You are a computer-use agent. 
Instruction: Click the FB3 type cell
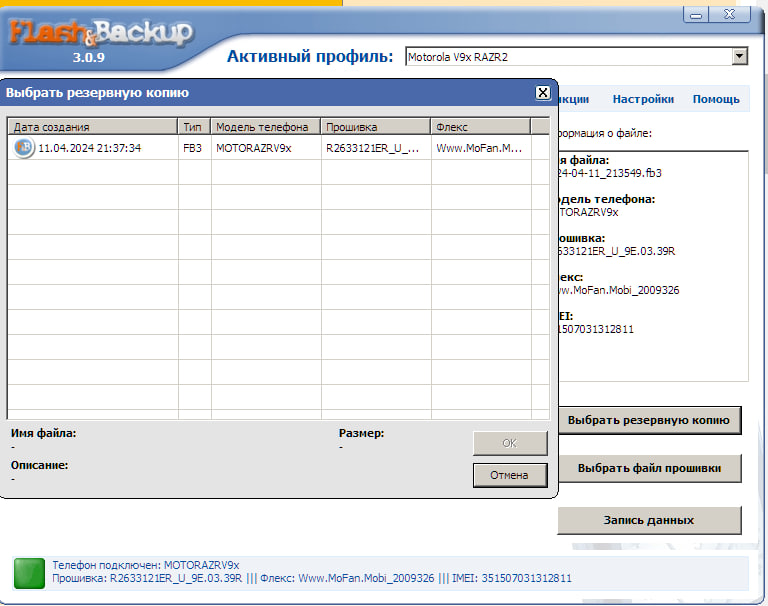[x=192, y=148]
